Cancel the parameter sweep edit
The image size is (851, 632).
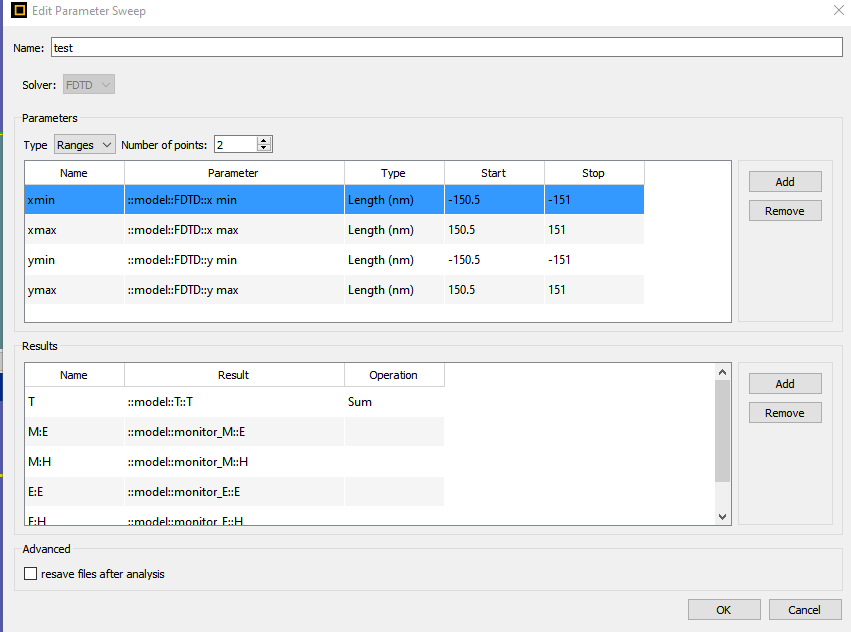804,610
